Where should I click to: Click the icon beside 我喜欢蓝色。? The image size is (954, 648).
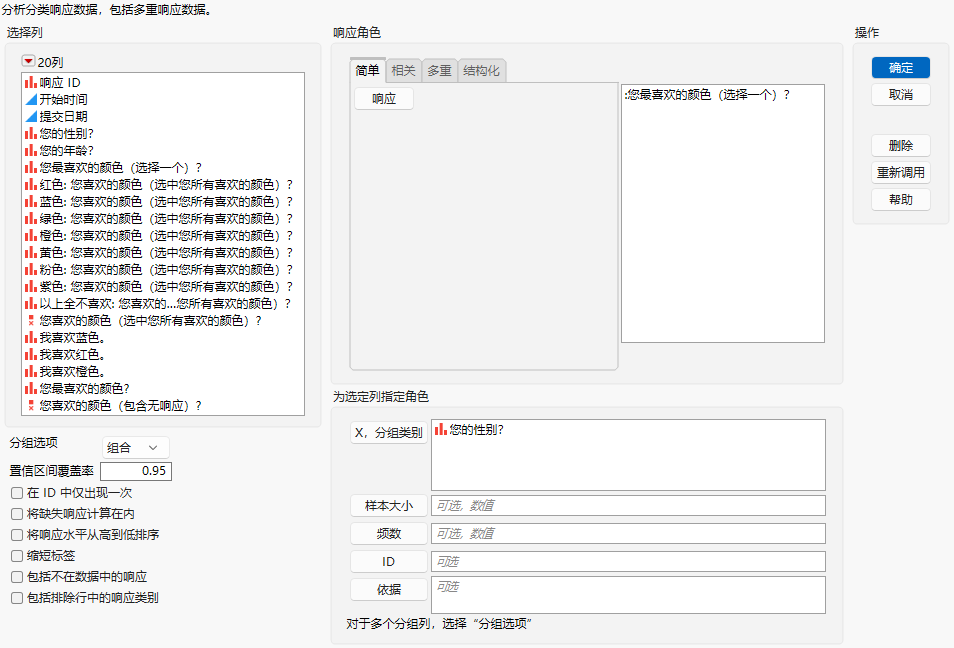pyautogui.click(x=30, y=338)
